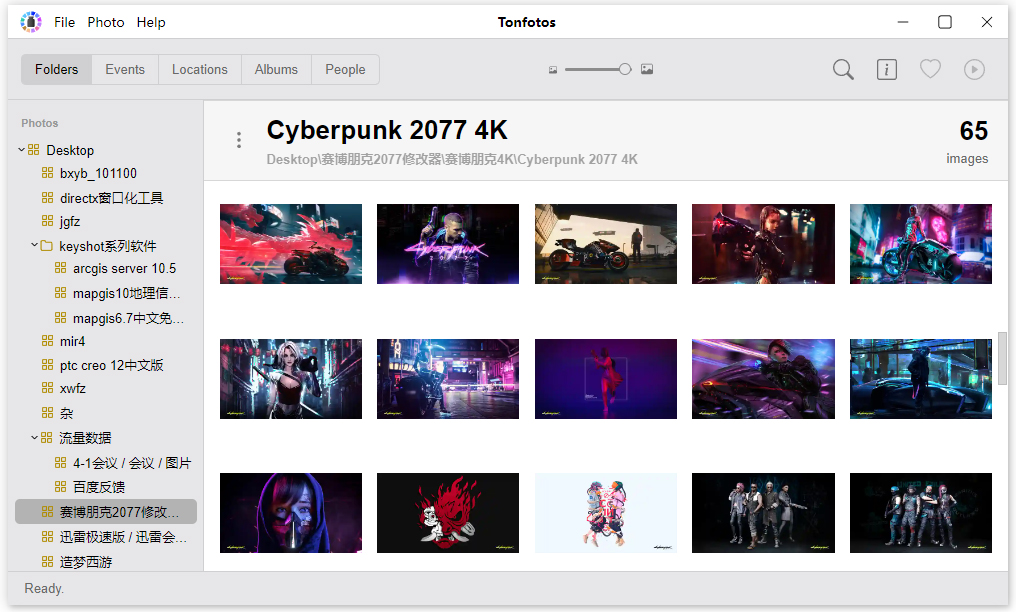
Task: Collapse the keyshot系列软件 folder
Action: (x=34, y=245)
